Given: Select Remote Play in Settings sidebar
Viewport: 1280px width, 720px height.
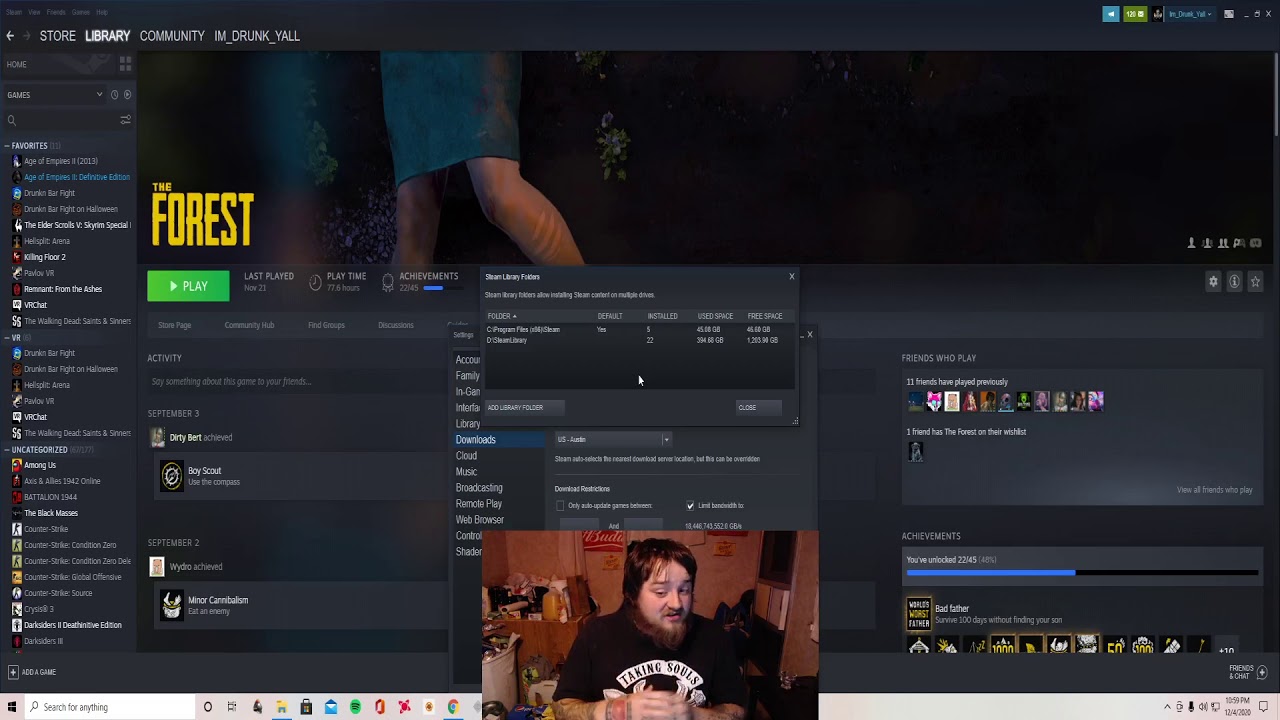Looking at the screenshot, I should point(479,504).
